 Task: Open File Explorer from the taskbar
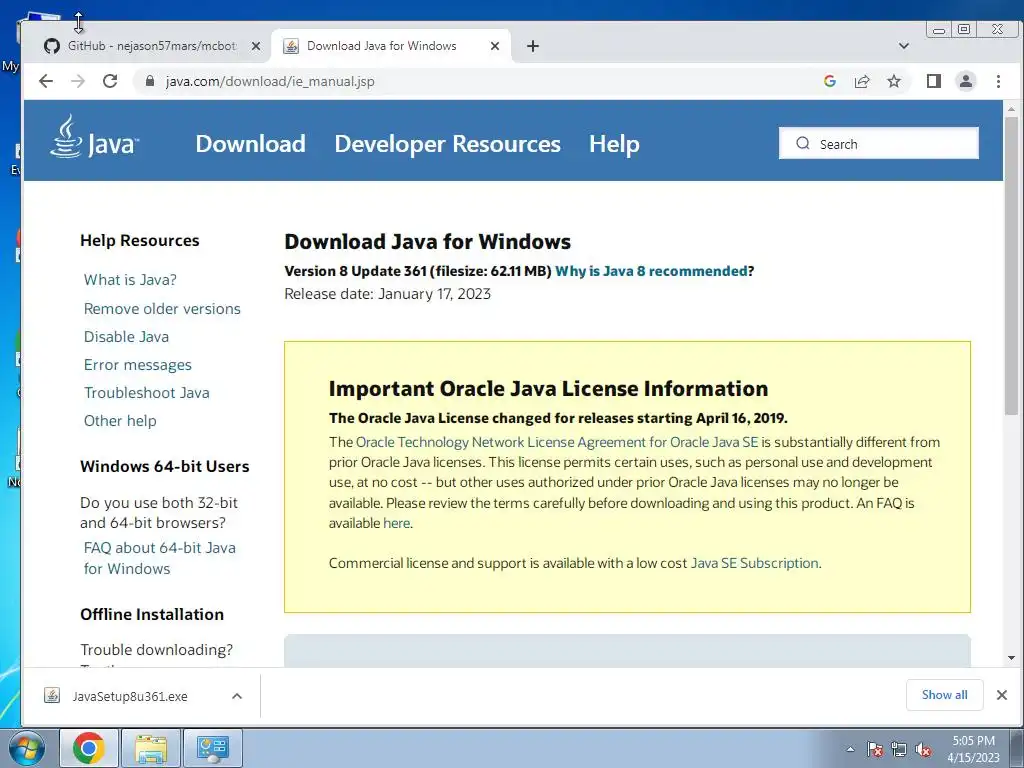tap(151, 748)
